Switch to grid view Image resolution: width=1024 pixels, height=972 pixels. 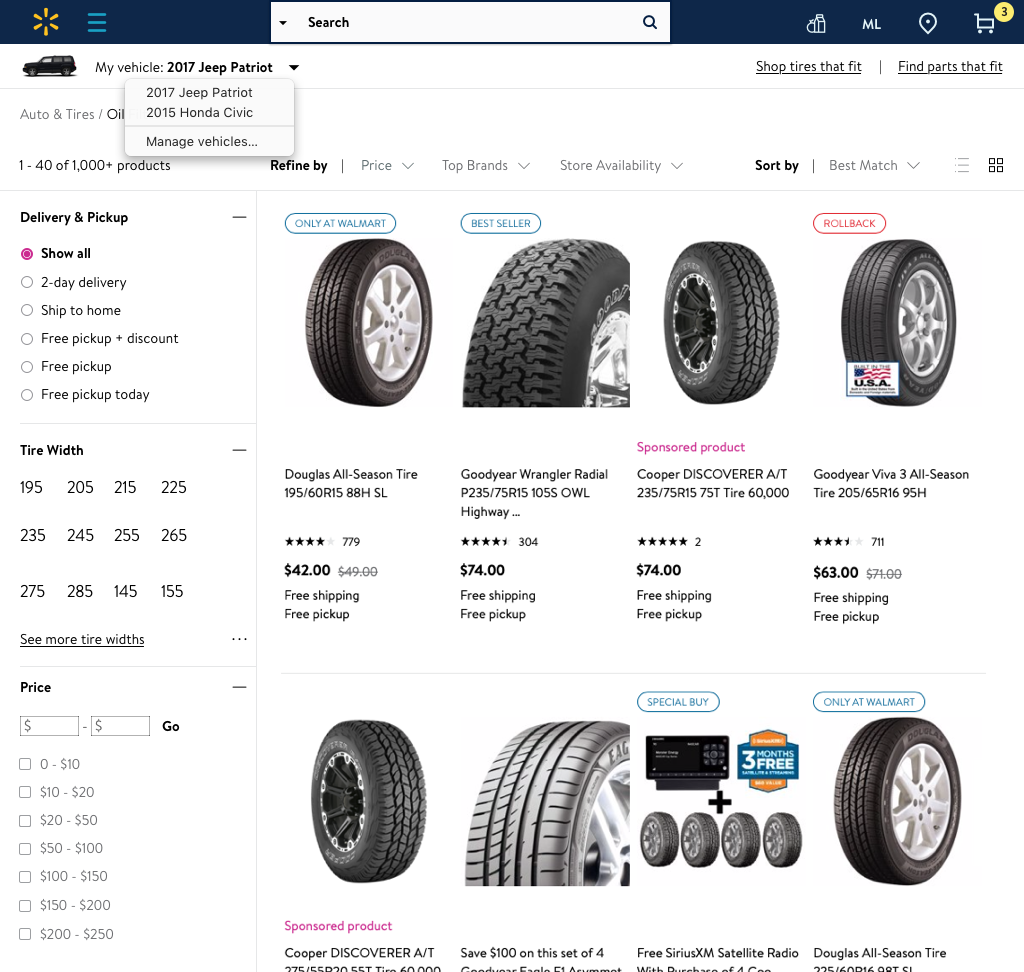click(996, 165)
